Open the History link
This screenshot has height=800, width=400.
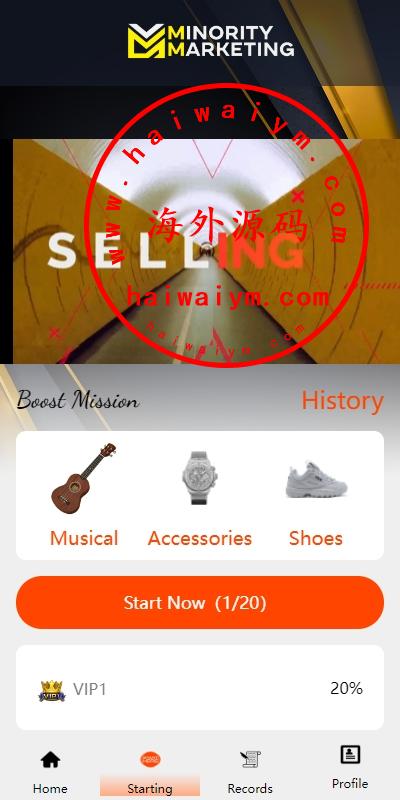pos(342,401)
